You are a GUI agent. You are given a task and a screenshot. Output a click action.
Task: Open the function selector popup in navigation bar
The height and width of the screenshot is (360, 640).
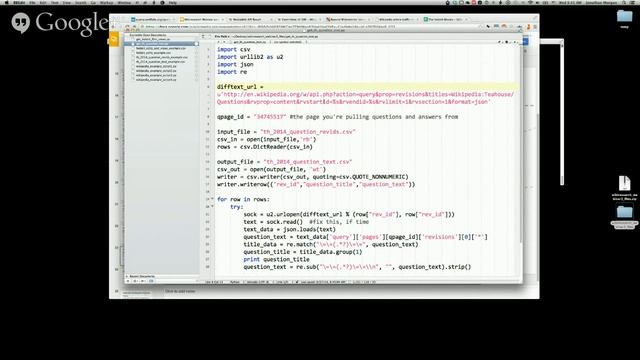tap(291, 42)
